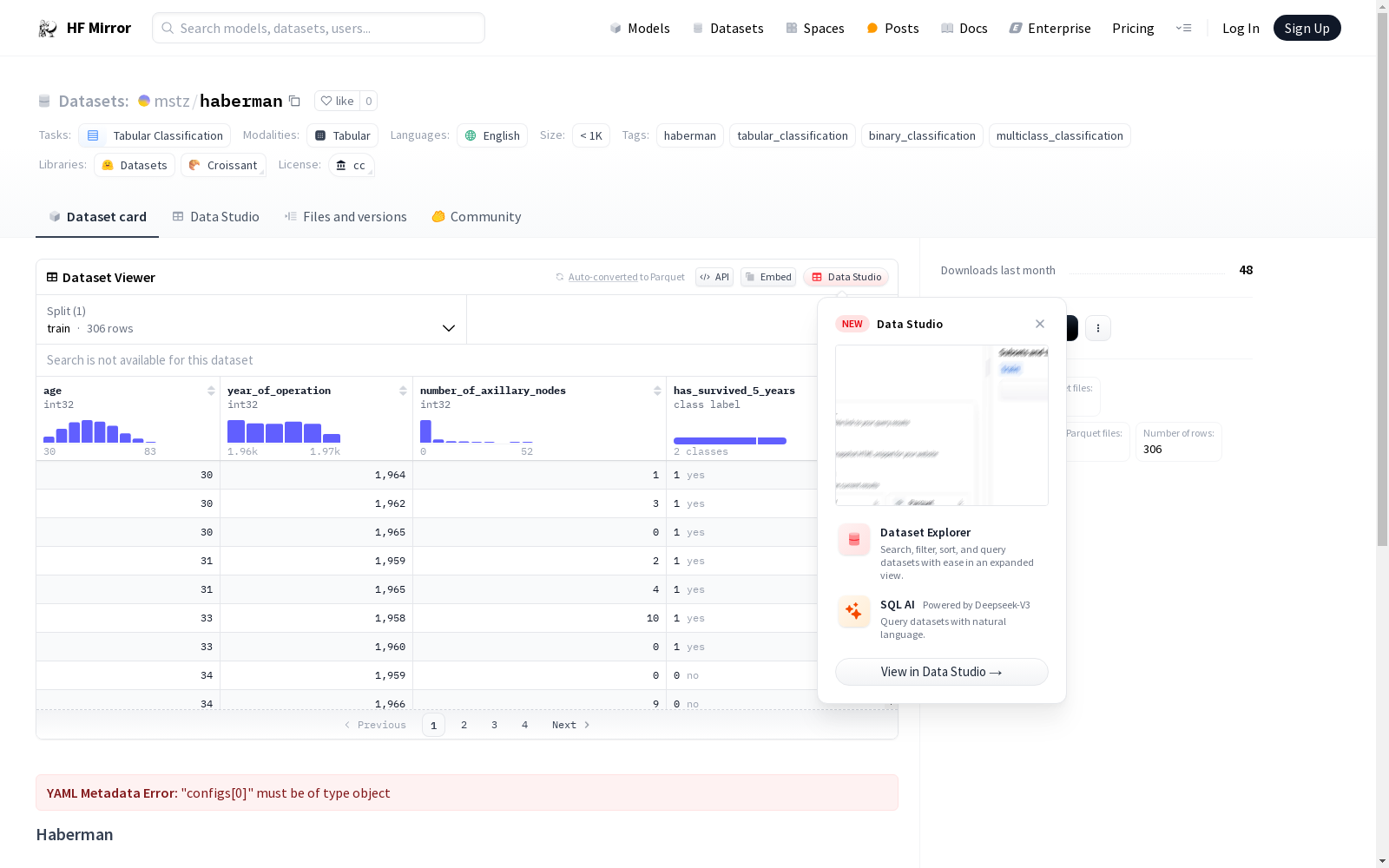Click the Data Studio preview thumbnail
The image size is (1389, 868).
tap(941, 425)
